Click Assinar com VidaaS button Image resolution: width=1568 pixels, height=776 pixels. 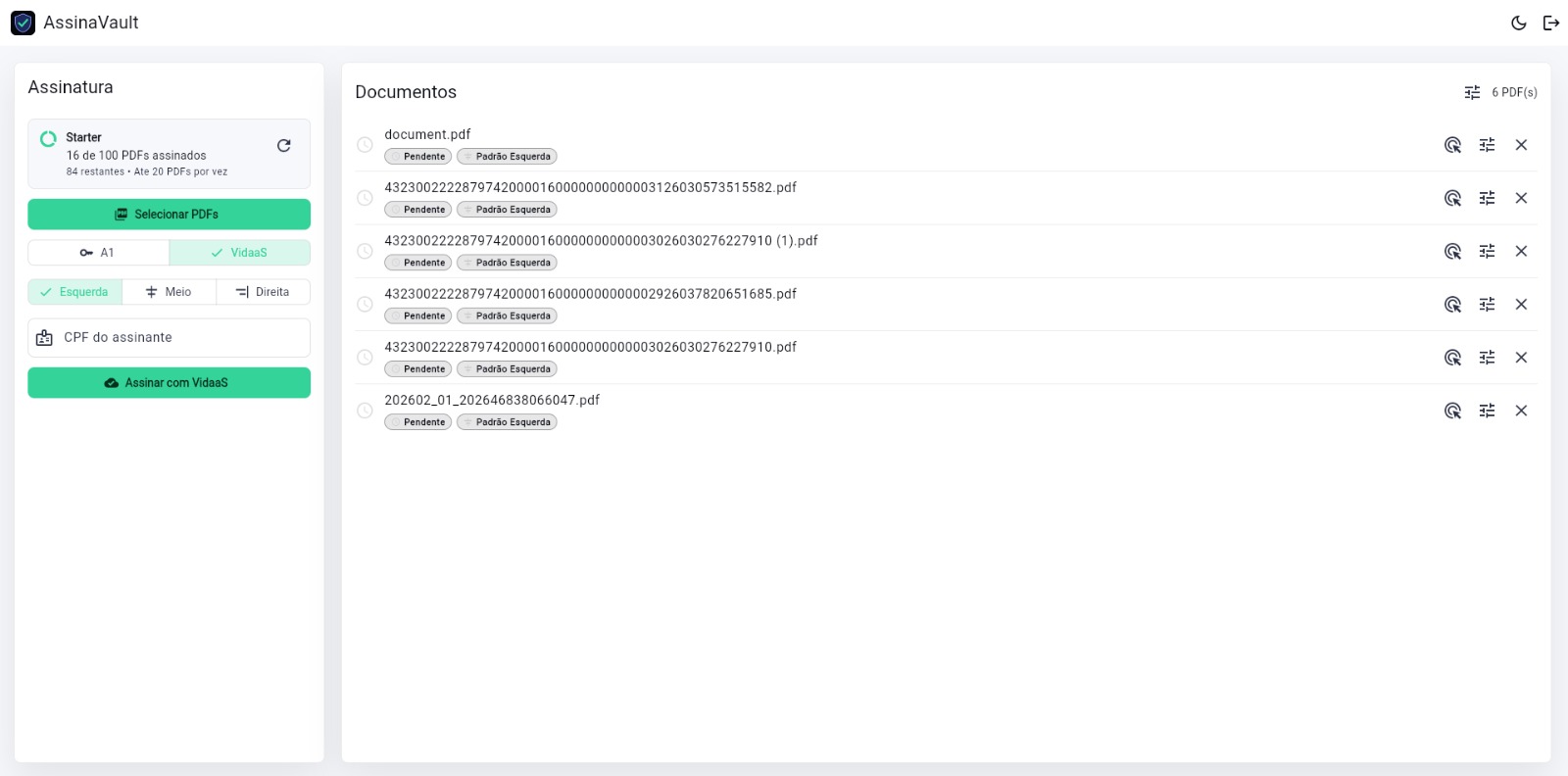[170, 383]
